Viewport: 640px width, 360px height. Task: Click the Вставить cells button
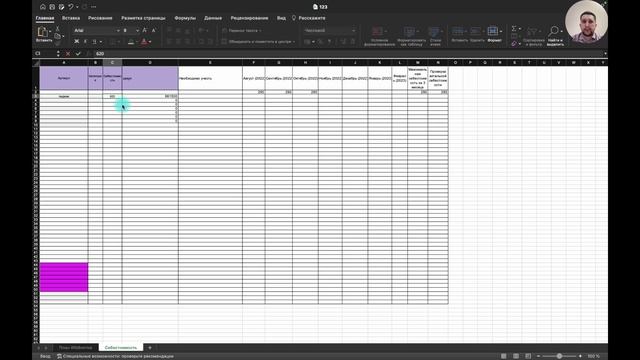point(460,34)
